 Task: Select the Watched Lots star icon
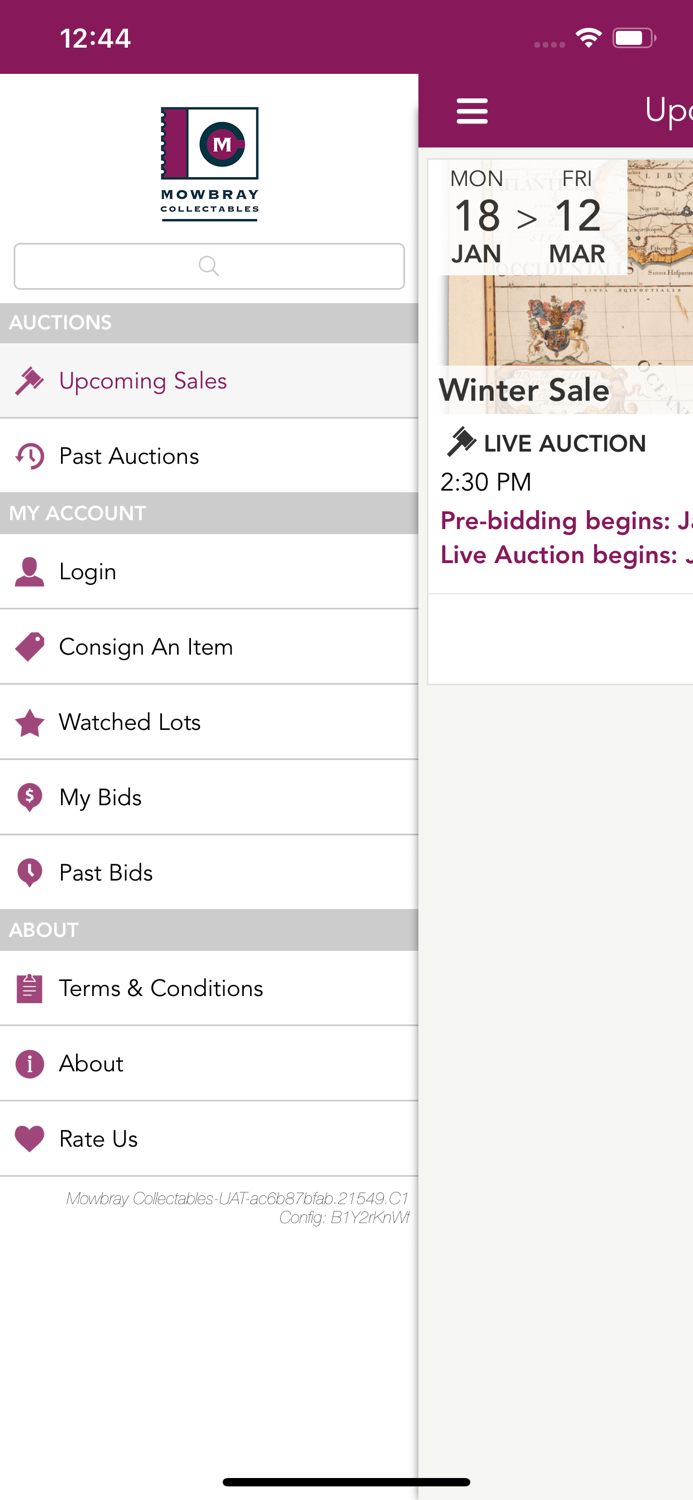tap(30, 721)
